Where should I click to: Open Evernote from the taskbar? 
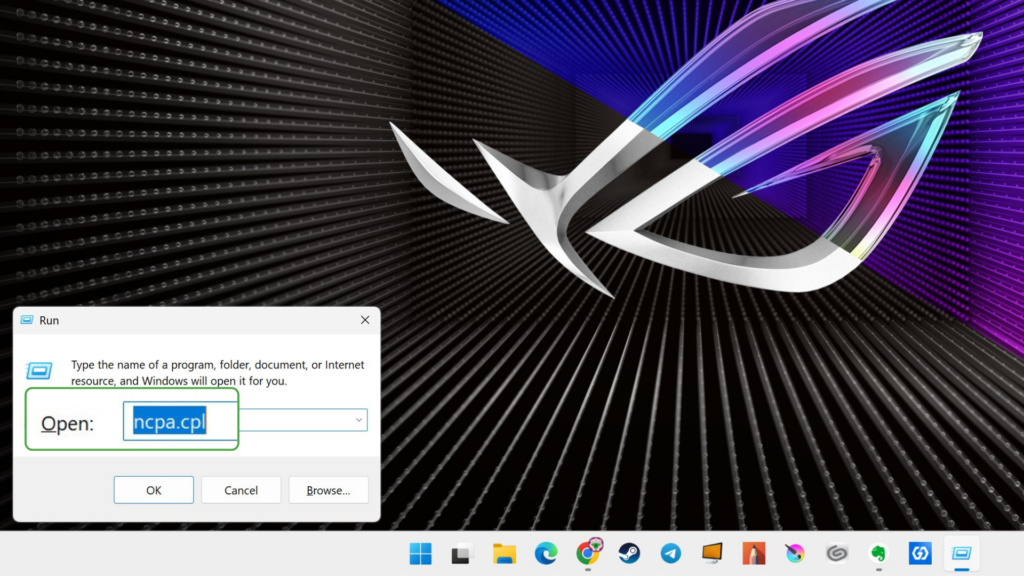(x=879, y=554)
